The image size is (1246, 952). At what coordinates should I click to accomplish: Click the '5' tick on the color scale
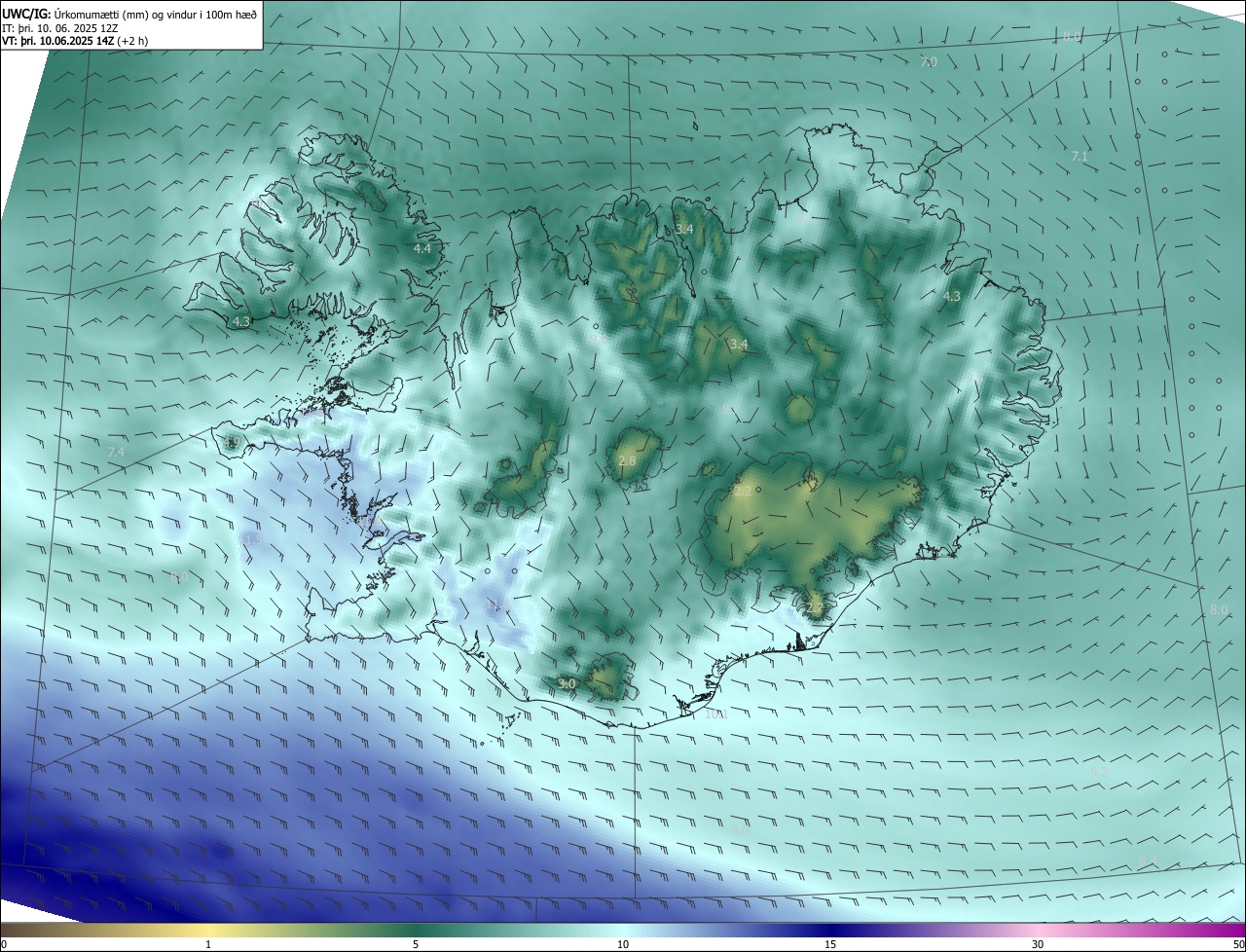coord(416,944)
